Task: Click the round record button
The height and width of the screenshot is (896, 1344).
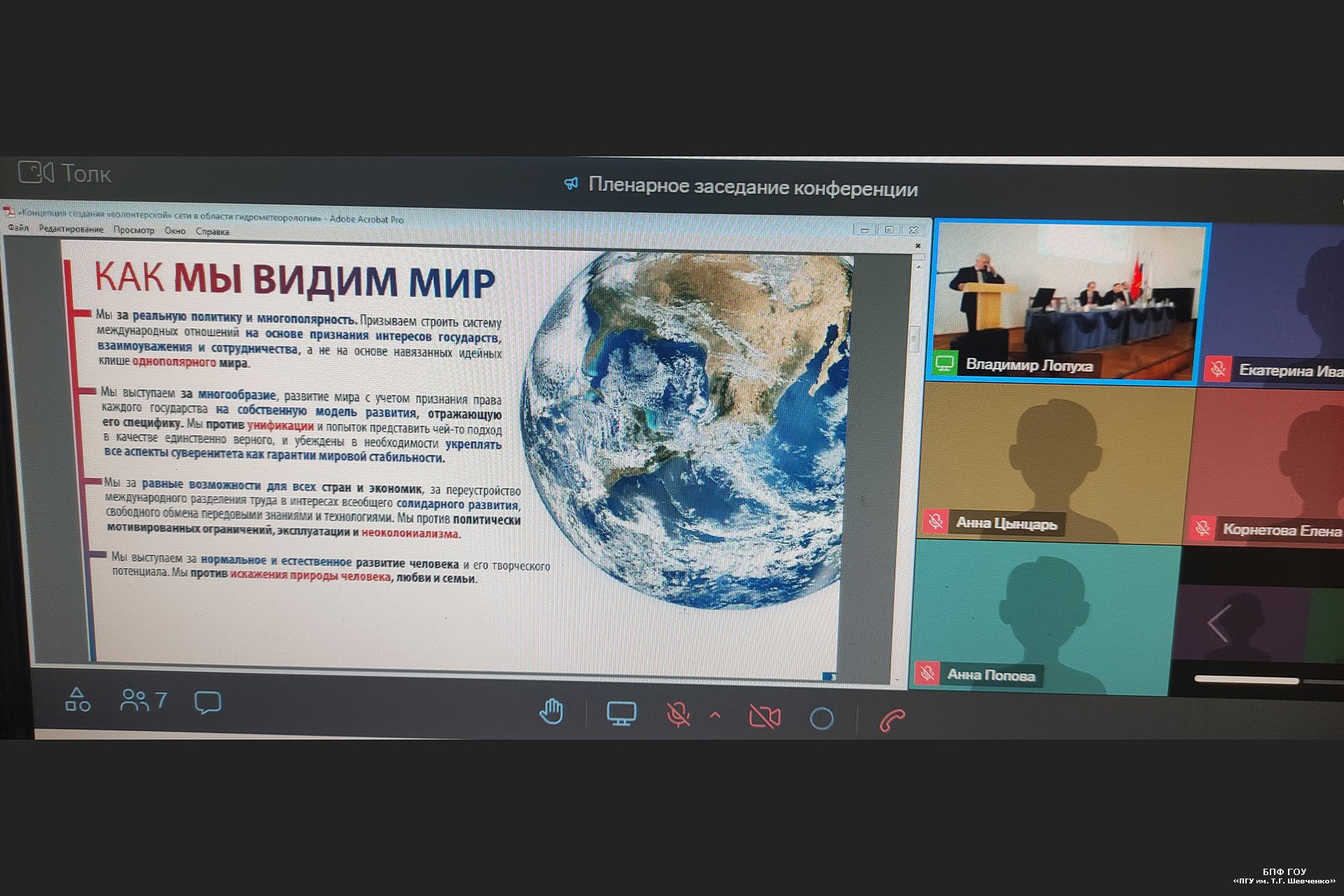Action: tap(821, 719)
